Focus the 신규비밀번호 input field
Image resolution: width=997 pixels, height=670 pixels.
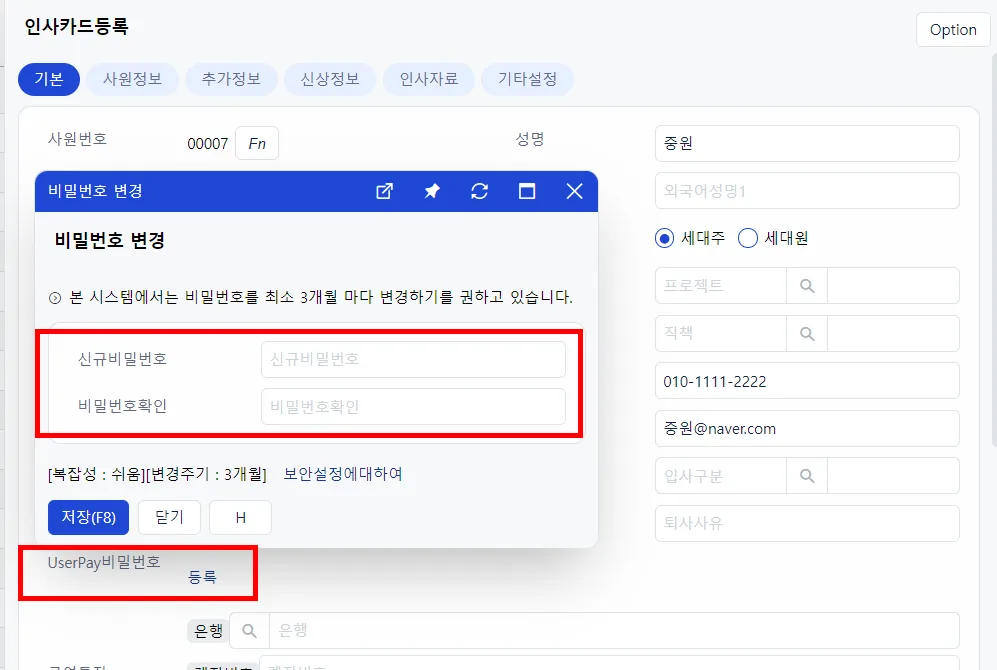pyautogui.click(x=413, y=359)
